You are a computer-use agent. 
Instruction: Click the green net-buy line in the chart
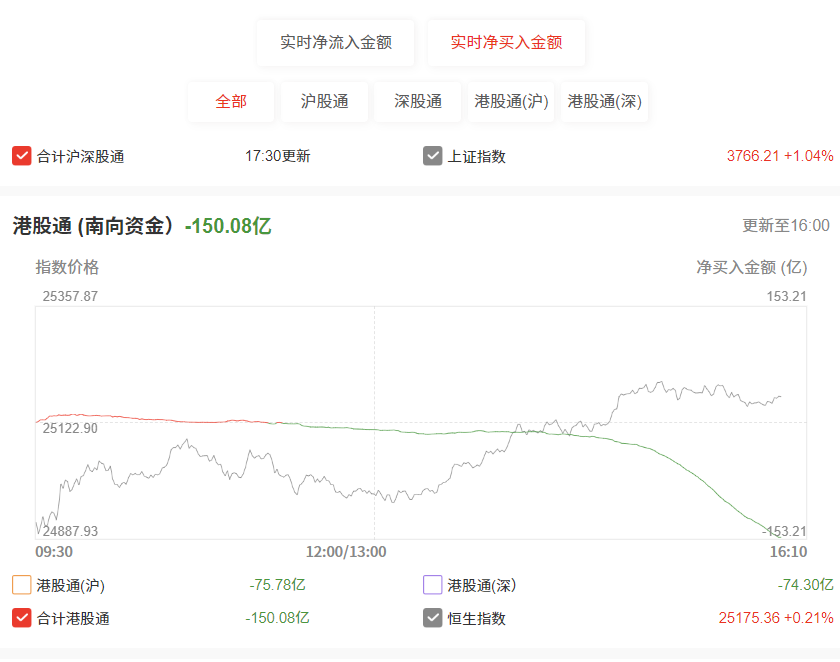[696, 476]
